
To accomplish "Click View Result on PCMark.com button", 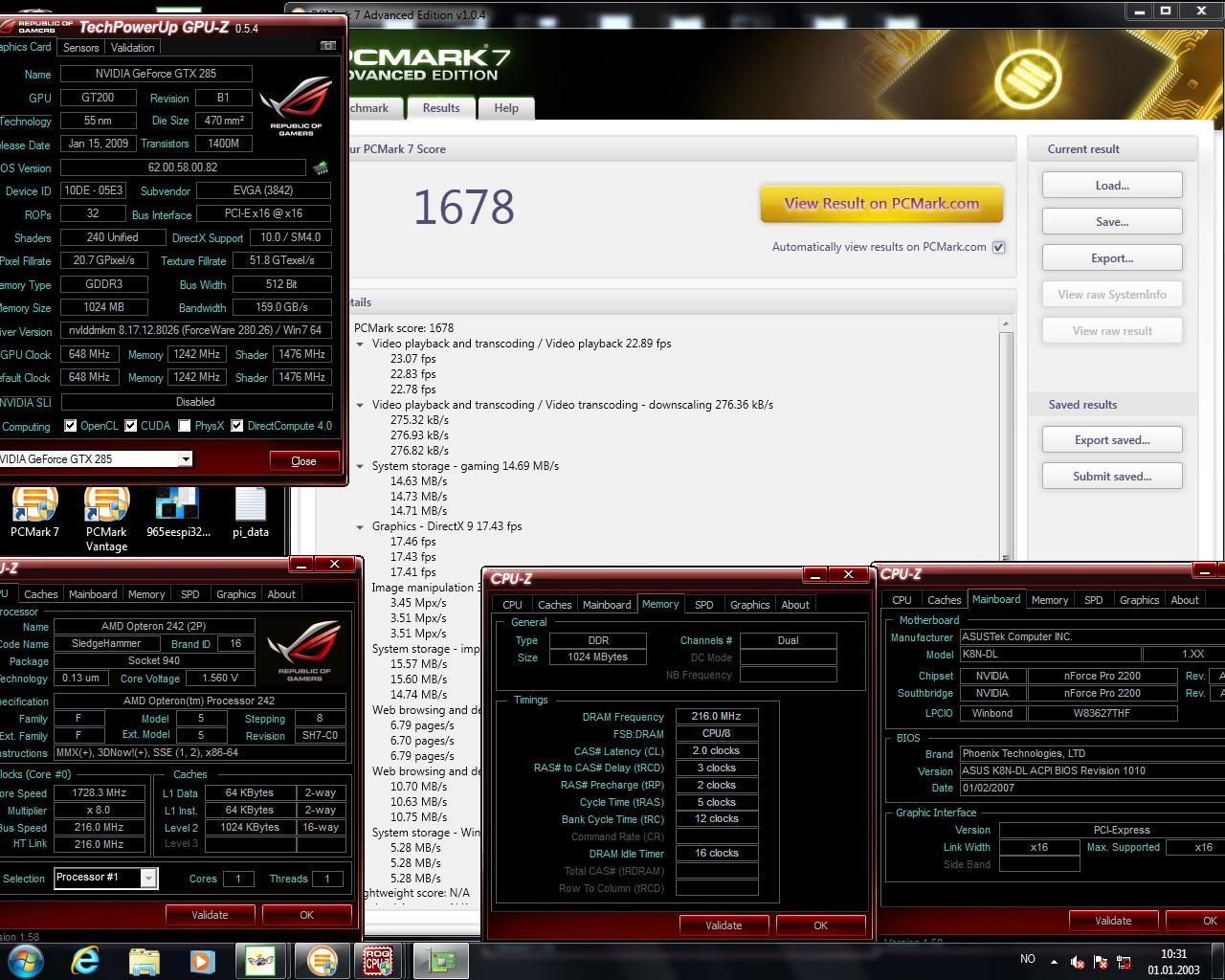I will coord(881,203).
